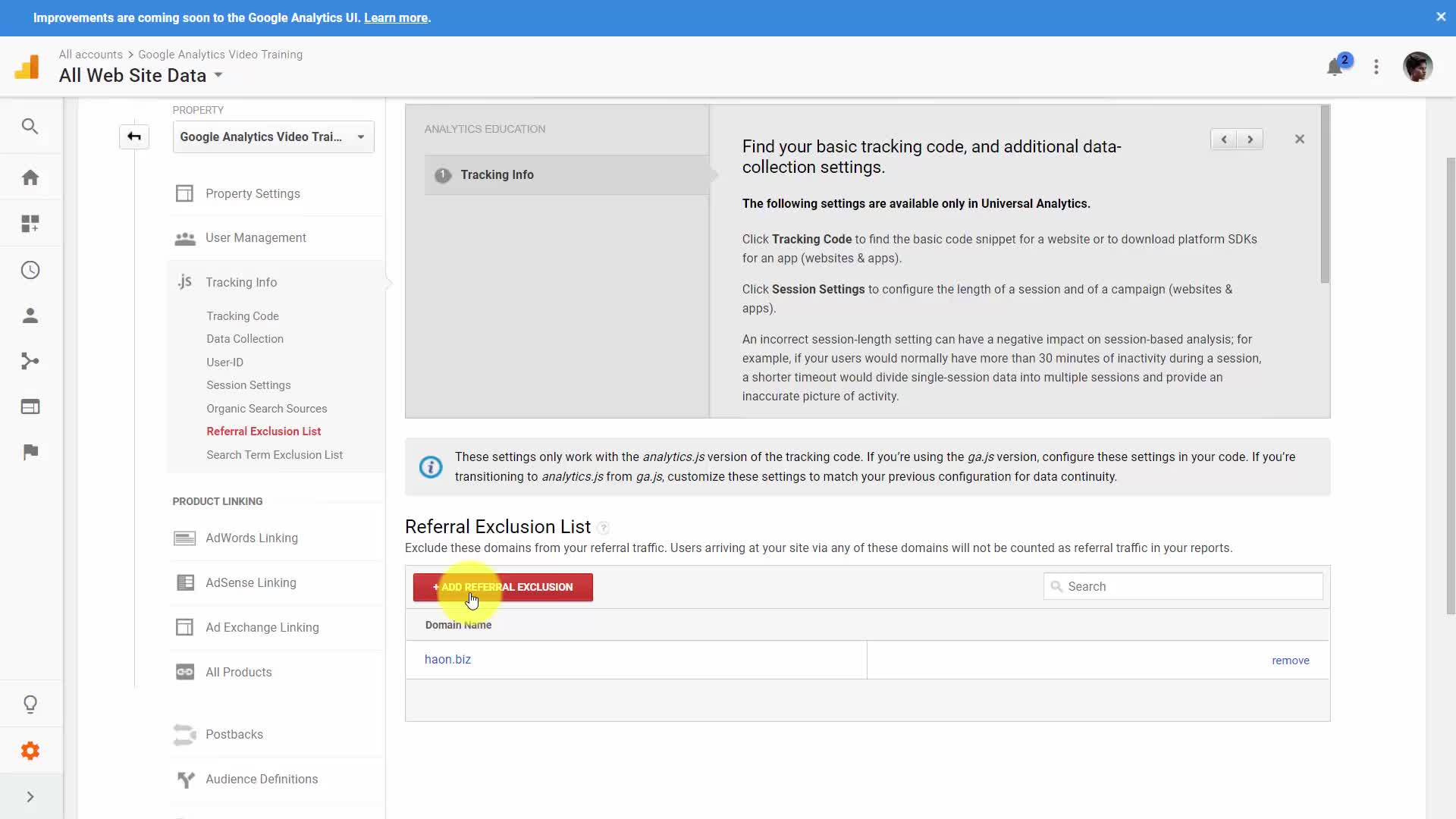The height and width of the screenshot is (819, 1456).
Task: Expand the left navigation sidebar
Action: [30, 797]
